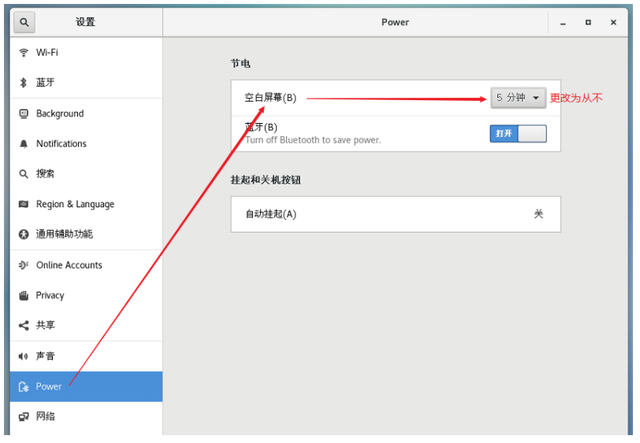This screenshot has height=443, width=640.
Task: Click the search magnifier button in header
Action: [x=24, y=22]
